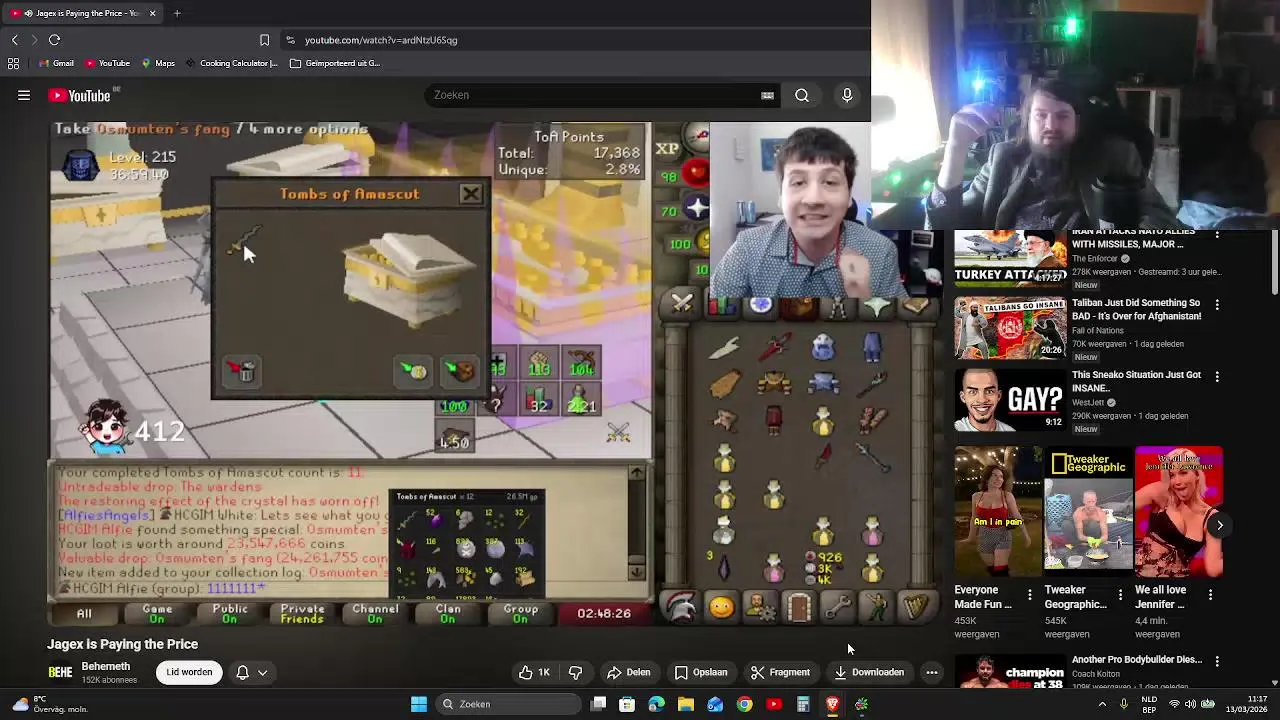Close Tombs of Amascut window in video
This screenshot has height=720, width=1280.
coord(470,193)
